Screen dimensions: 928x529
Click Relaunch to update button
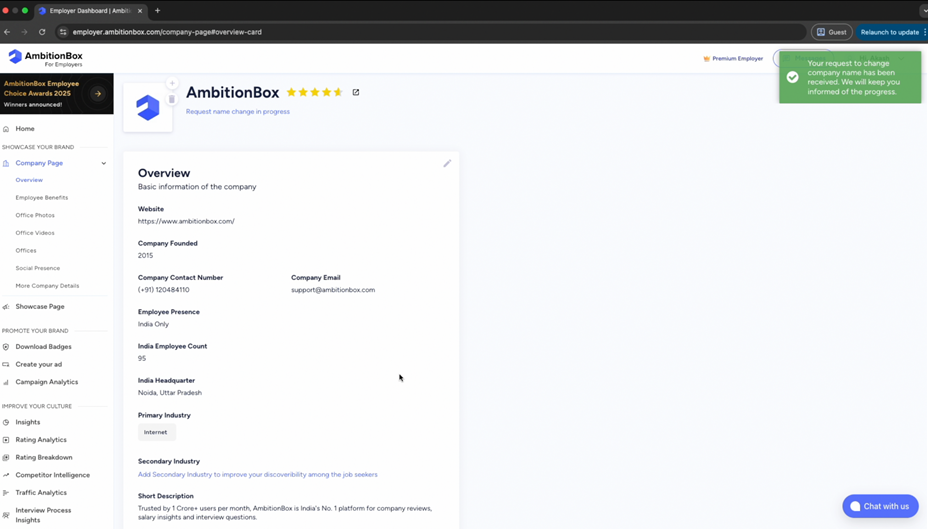889,32
